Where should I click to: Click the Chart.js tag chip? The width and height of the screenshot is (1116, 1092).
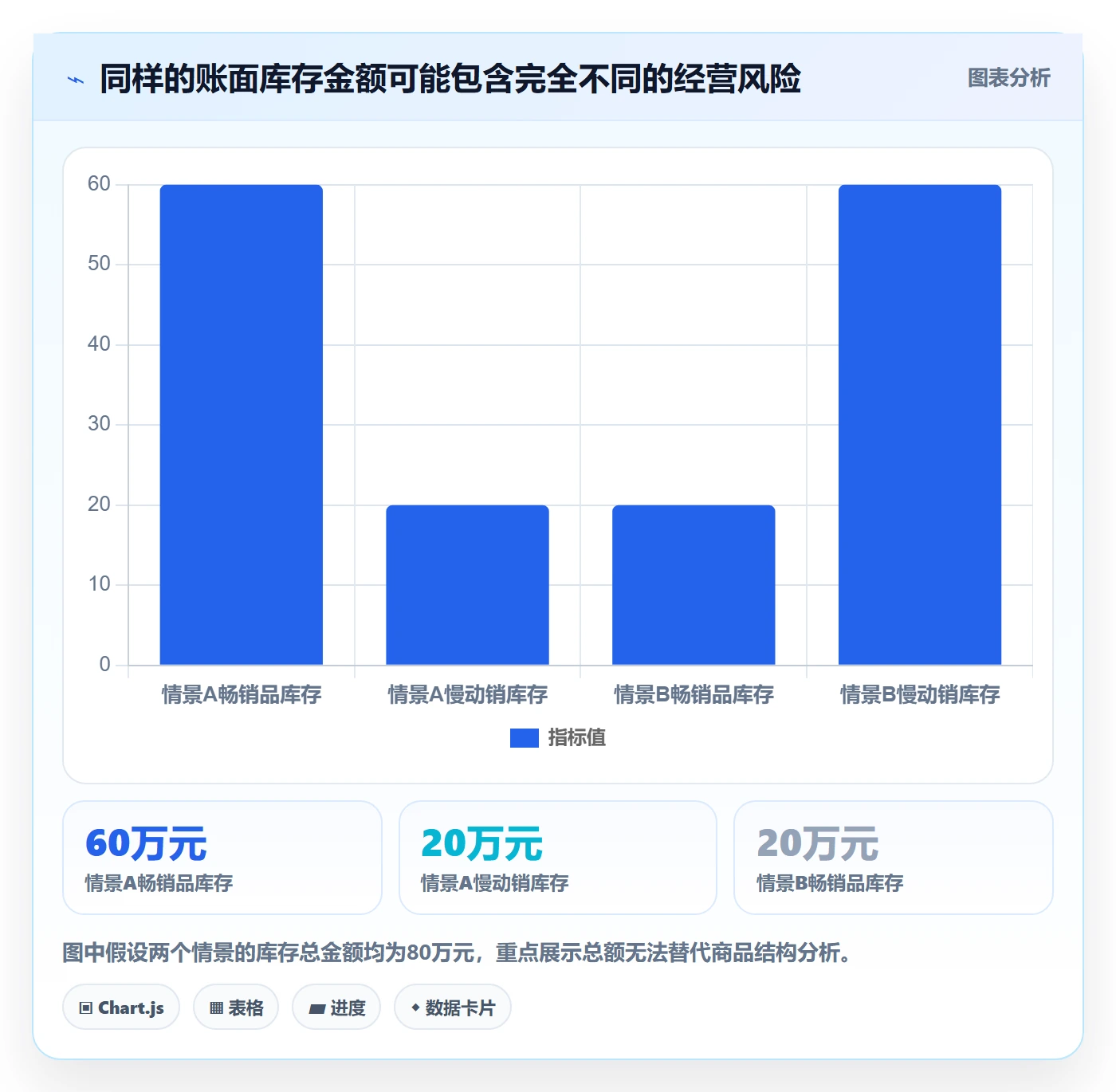coord(121,1008)
